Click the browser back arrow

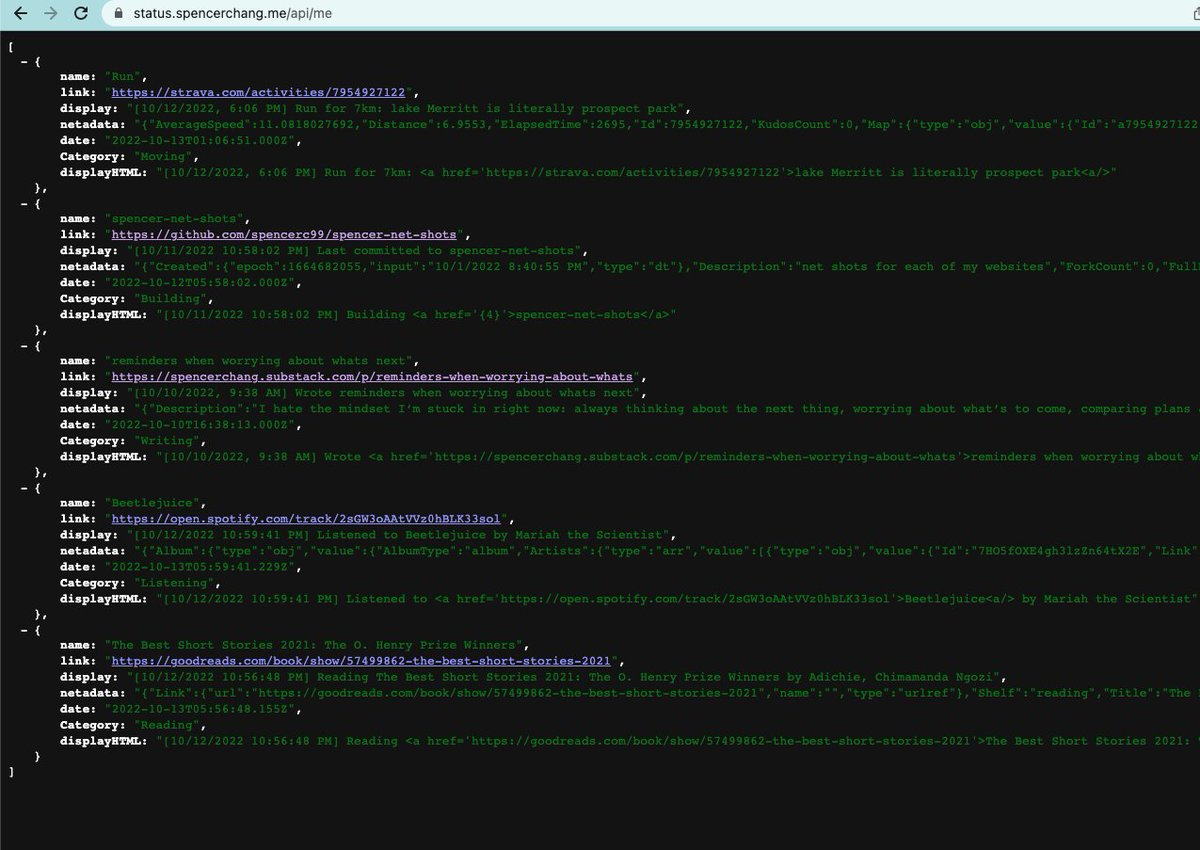pyautogui.click(x=18, y=14)
